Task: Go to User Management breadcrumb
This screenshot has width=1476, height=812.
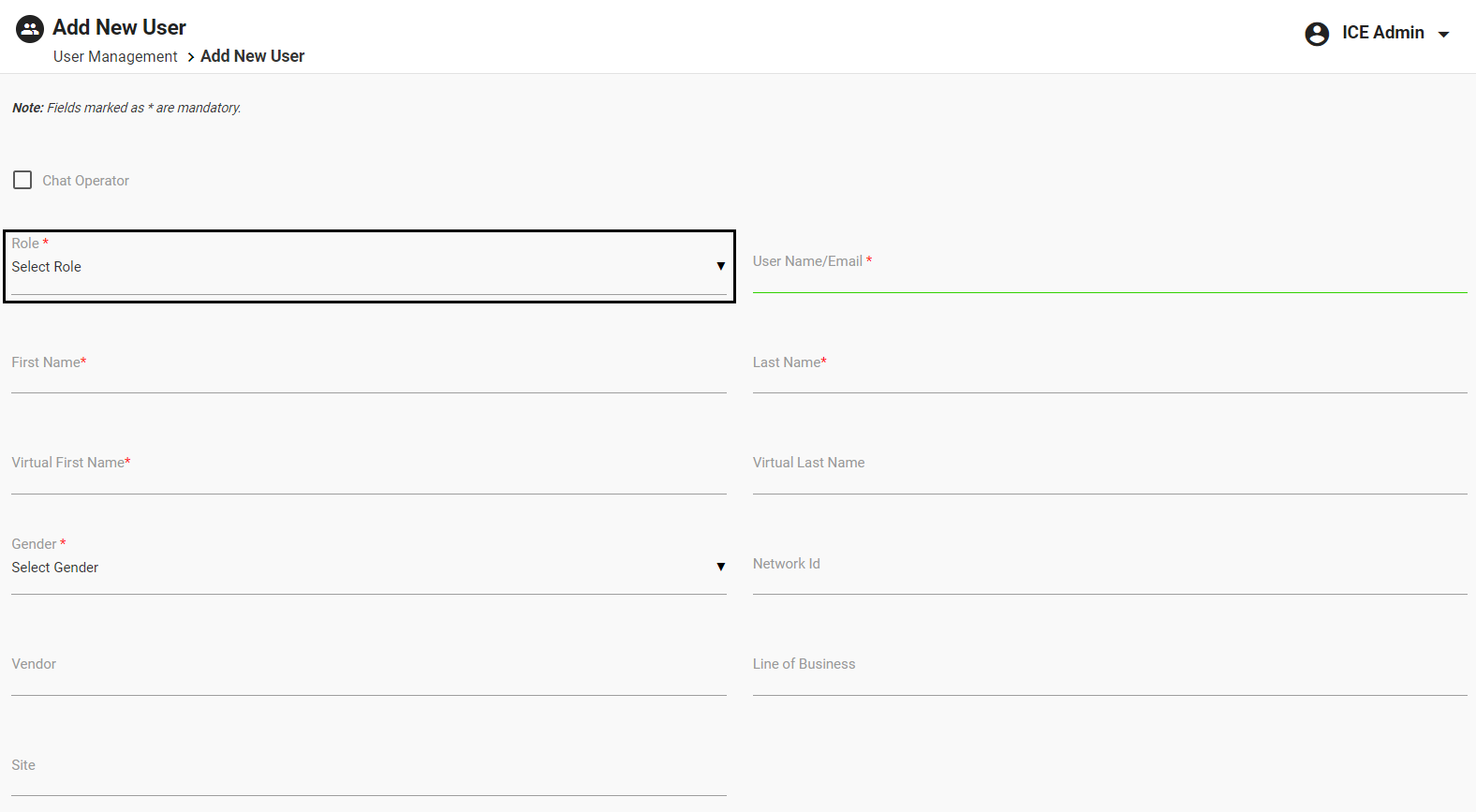Action: (x=115, y=56)
